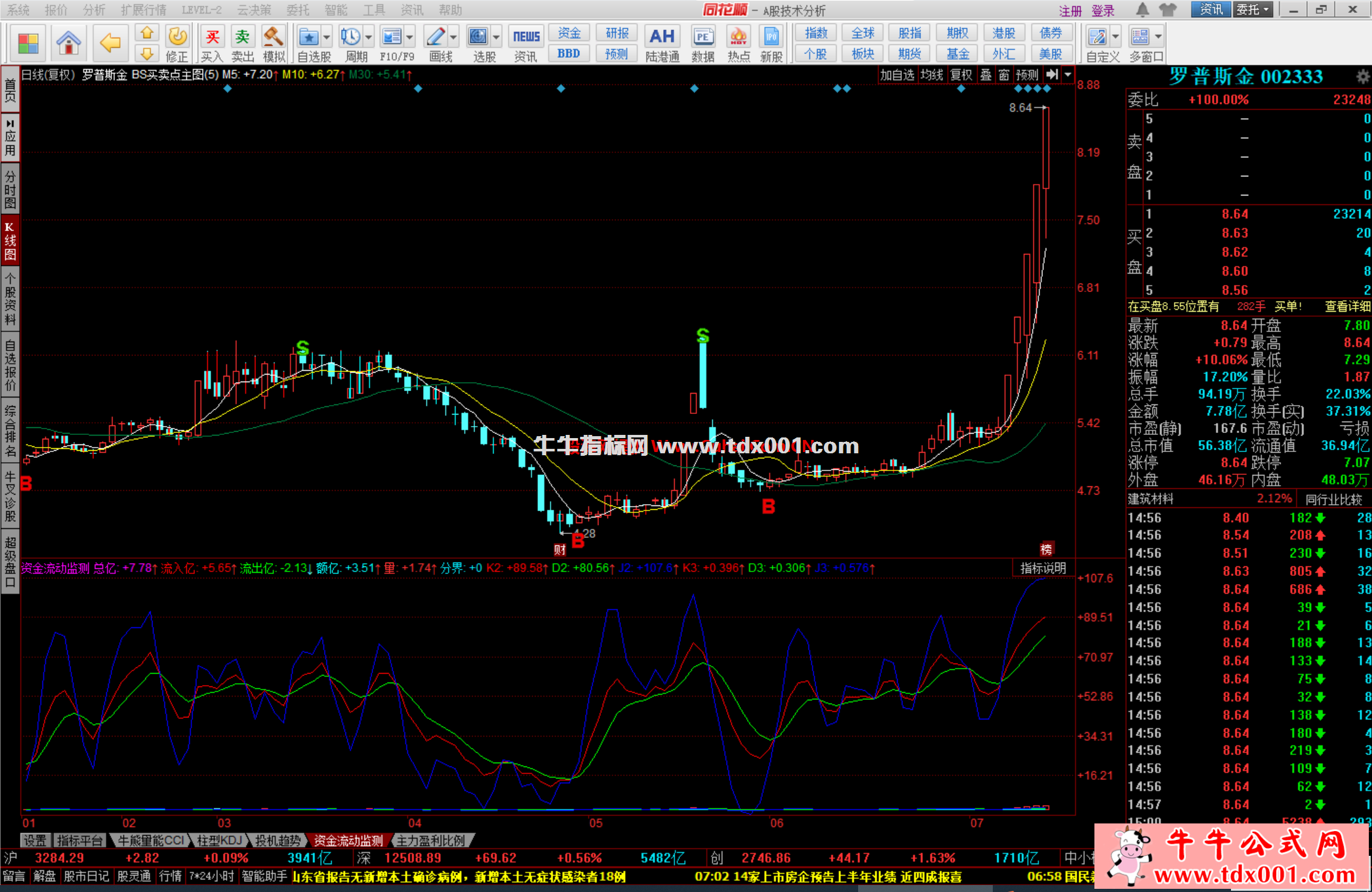This screenshot has height=892, width=1372.
Task: Click the 榜 marker at chart bottom right
Action: [x=1046, y=549]
